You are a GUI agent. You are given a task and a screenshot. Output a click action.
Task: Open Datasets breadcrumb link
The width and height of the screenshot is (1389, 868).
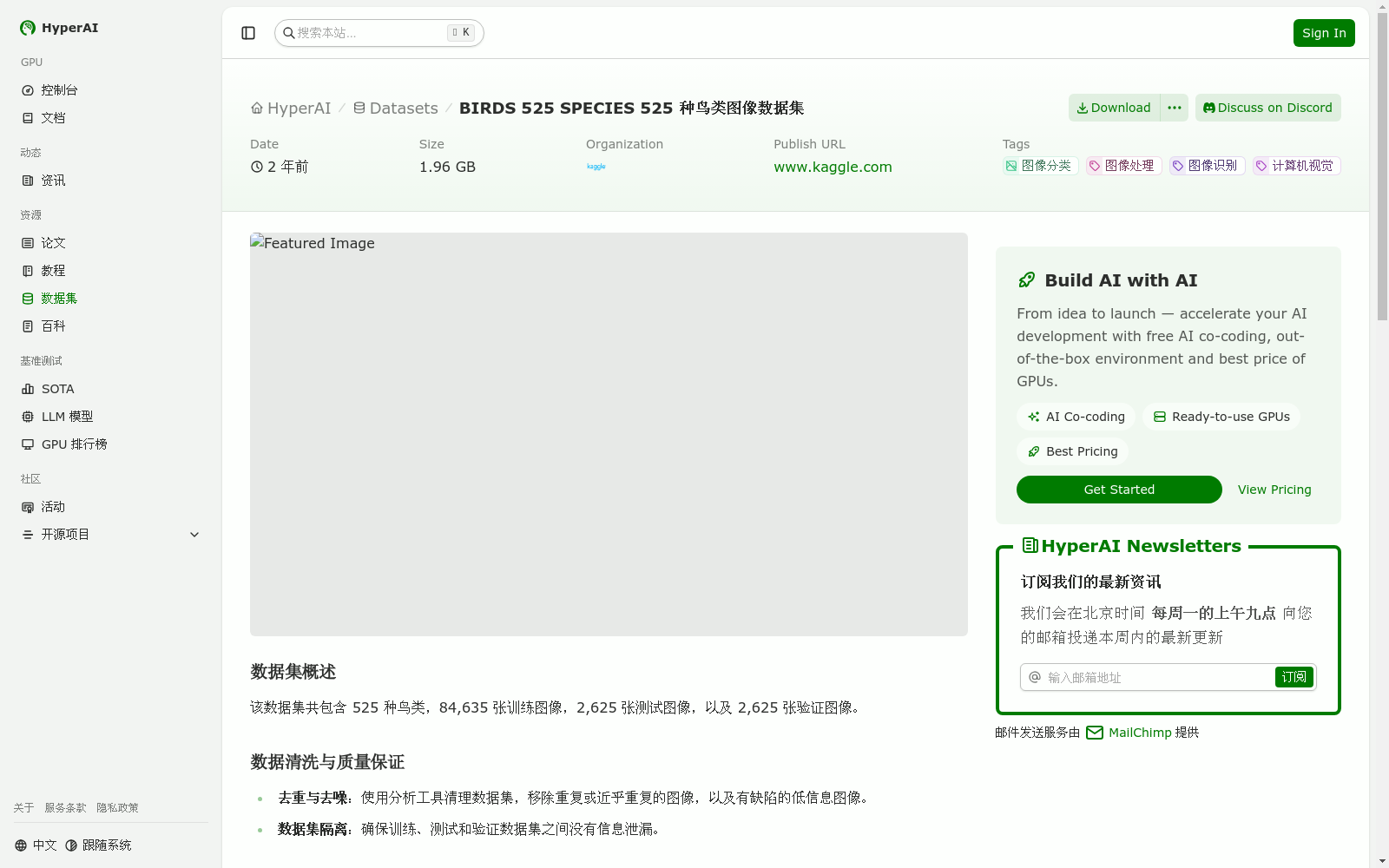[x=396, y=108]
